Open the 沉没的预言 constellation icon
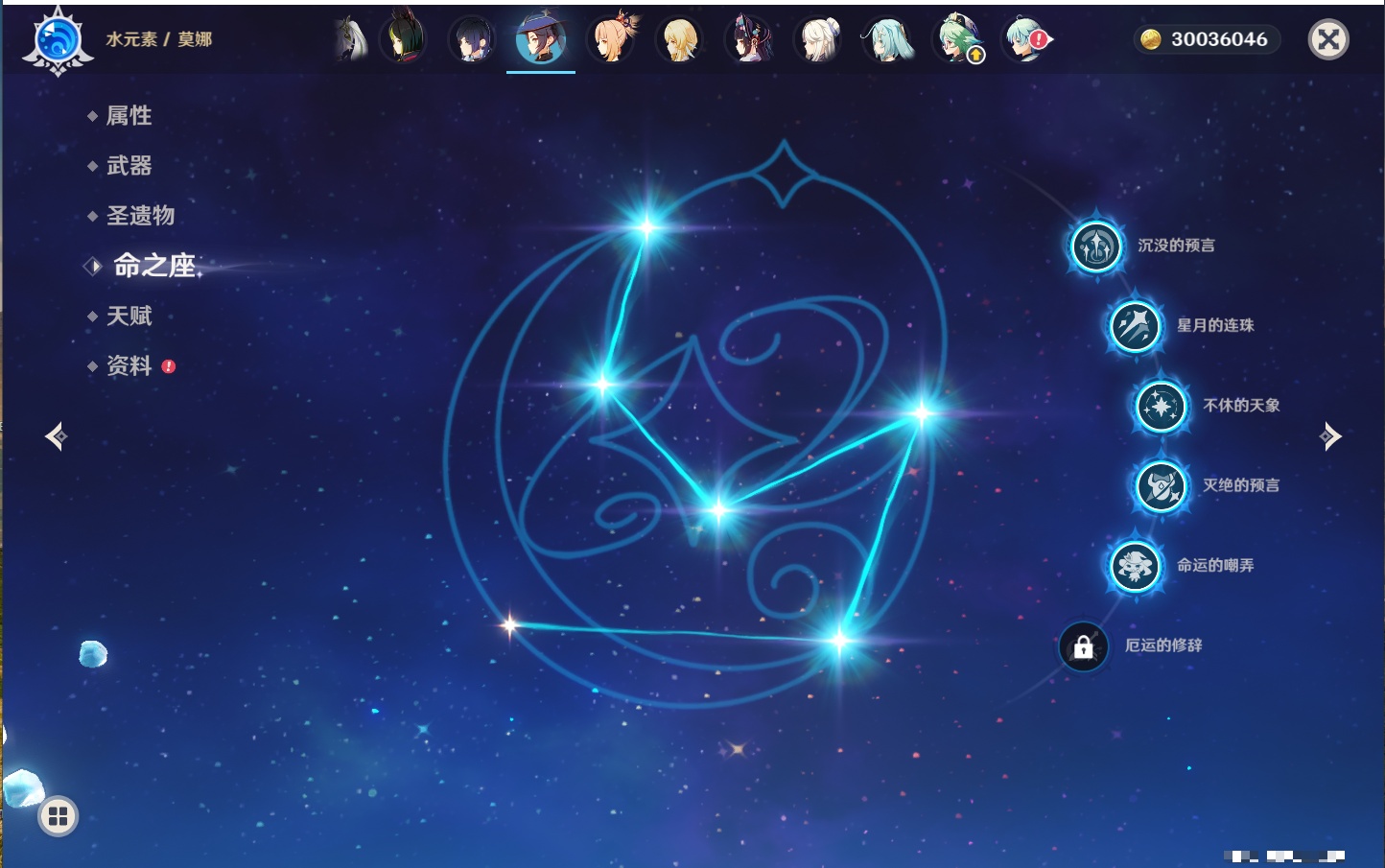This screenshot has height=868, width=1385. pos(1095,246)
